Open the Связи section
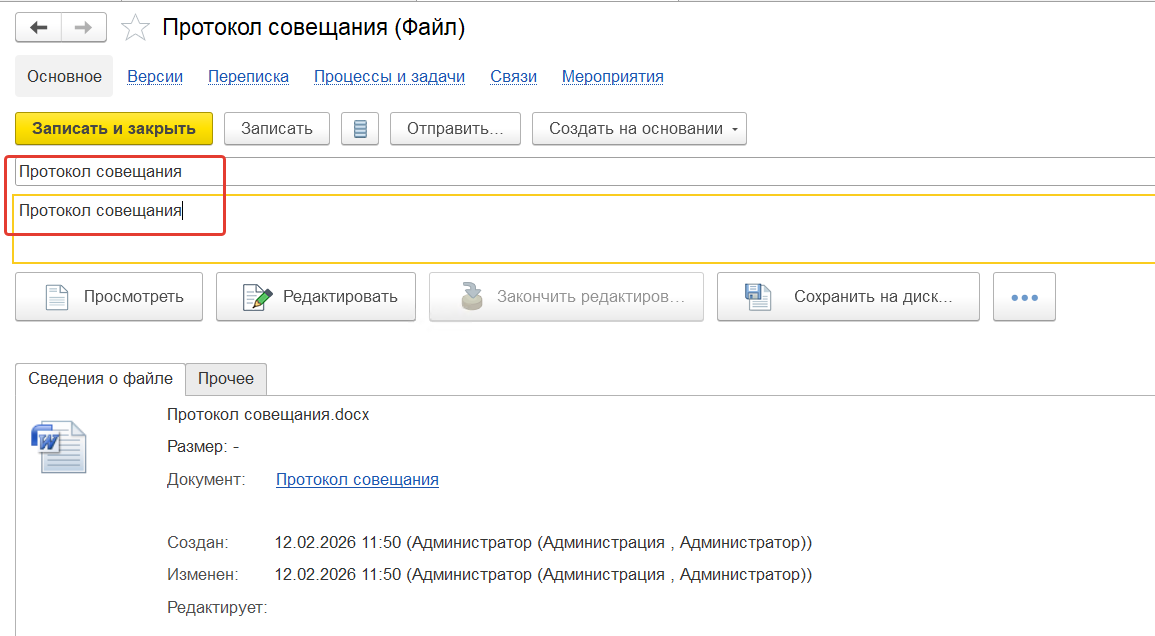Viewport: 1155px width, 636px height. [x=513, y=77]
